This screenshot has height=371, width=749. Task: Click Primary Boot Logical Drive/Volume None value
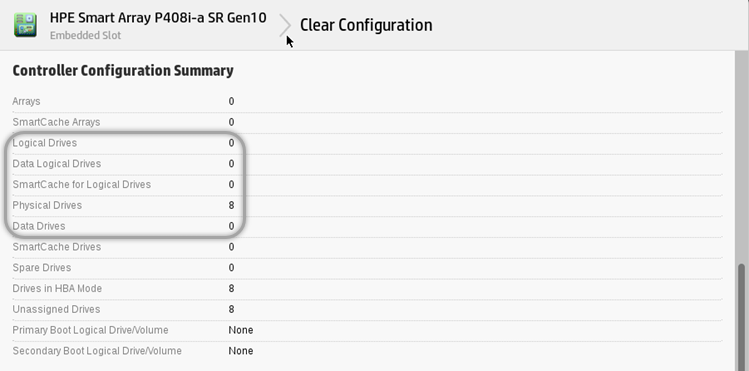point(241,330)
